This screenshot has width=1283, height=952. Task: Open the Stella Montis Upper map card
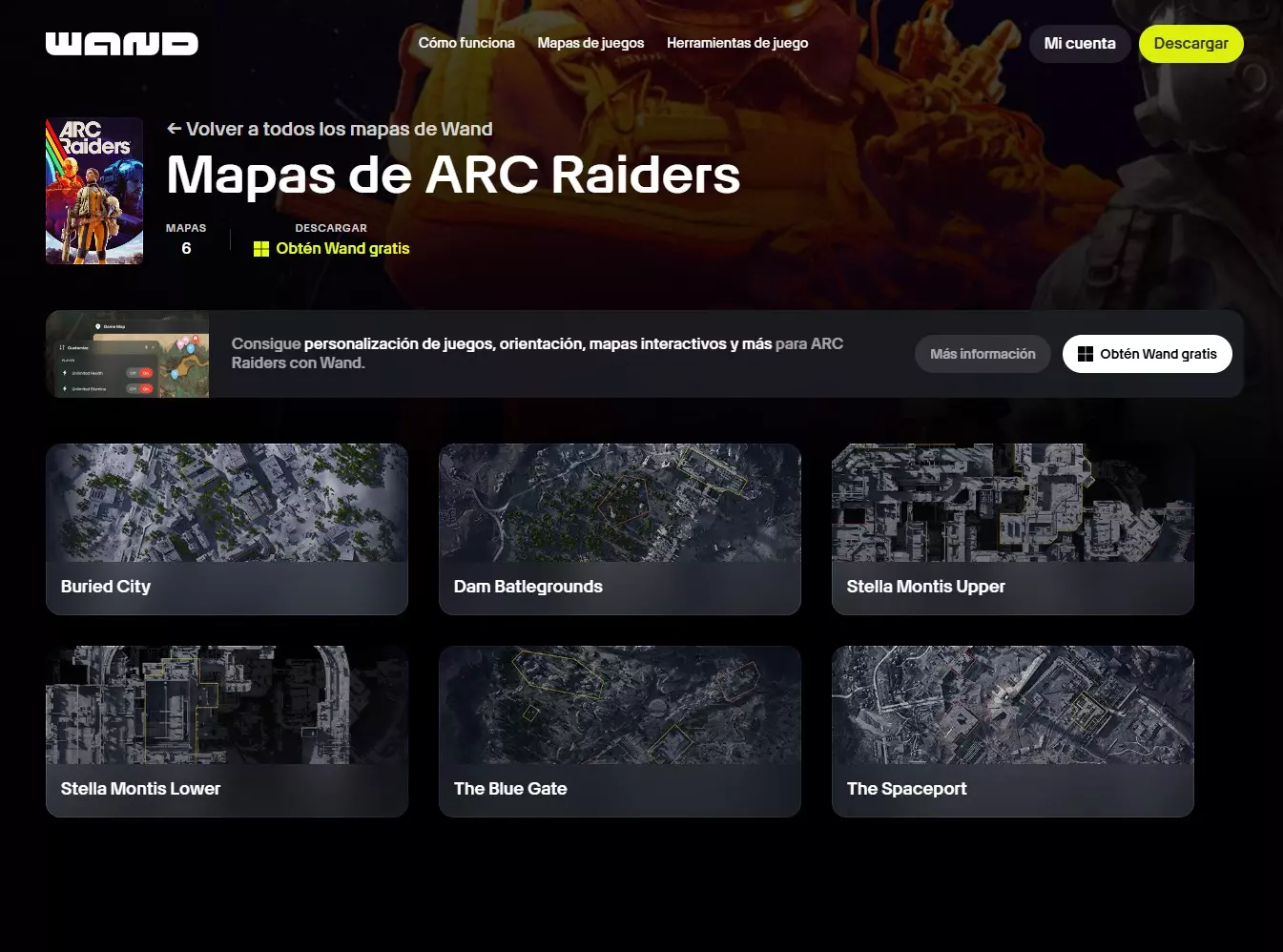1013,529
